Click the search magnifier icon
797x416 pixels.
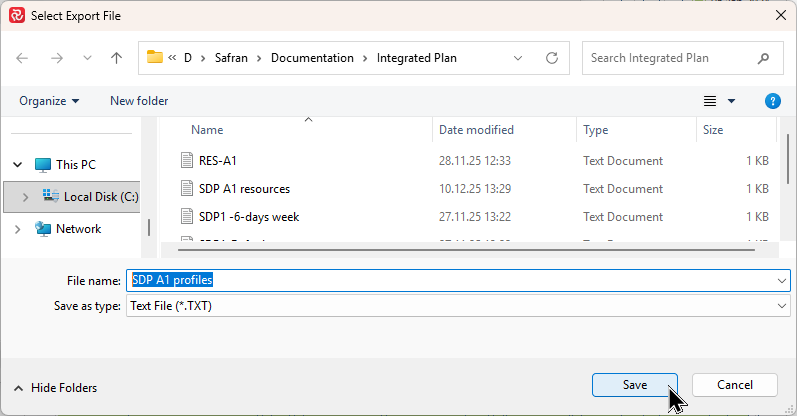764,58
